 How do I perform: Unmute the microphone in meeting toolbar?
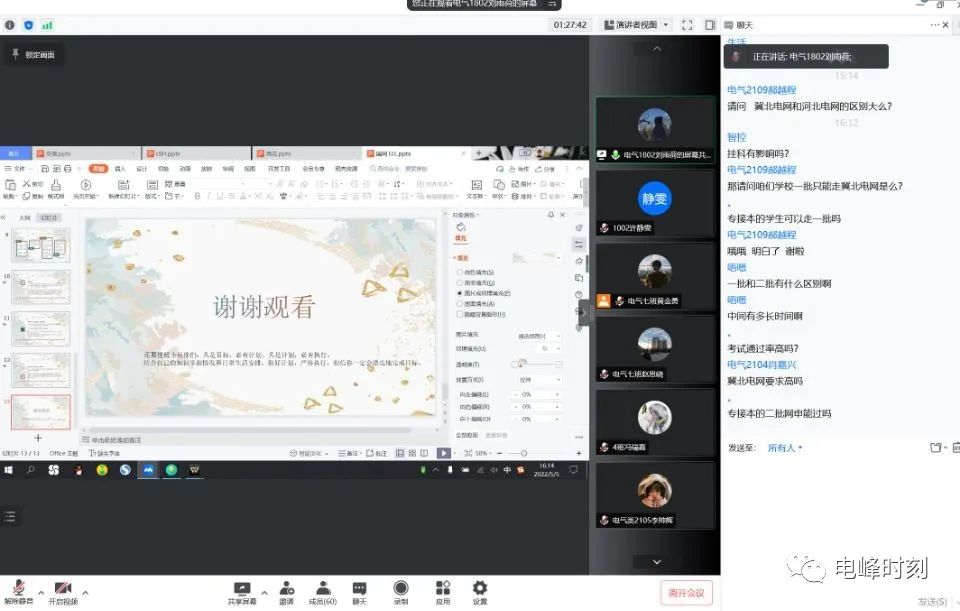click(18, 592)
